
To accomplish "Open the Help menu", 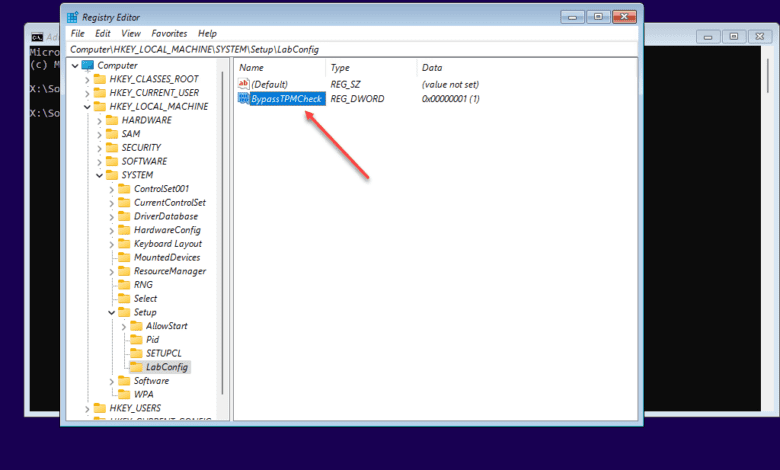I will coord(207,33).
